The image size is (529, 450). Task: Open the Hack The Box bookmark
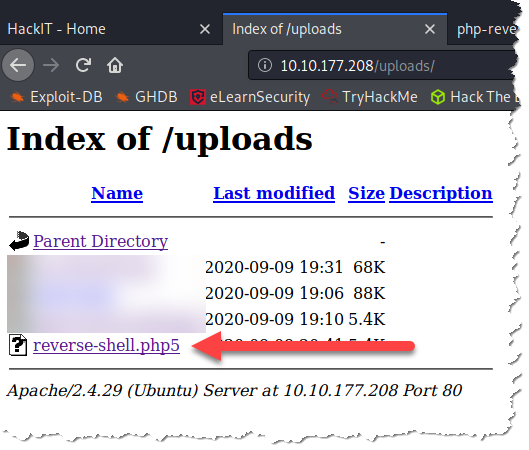pos(474,97)
